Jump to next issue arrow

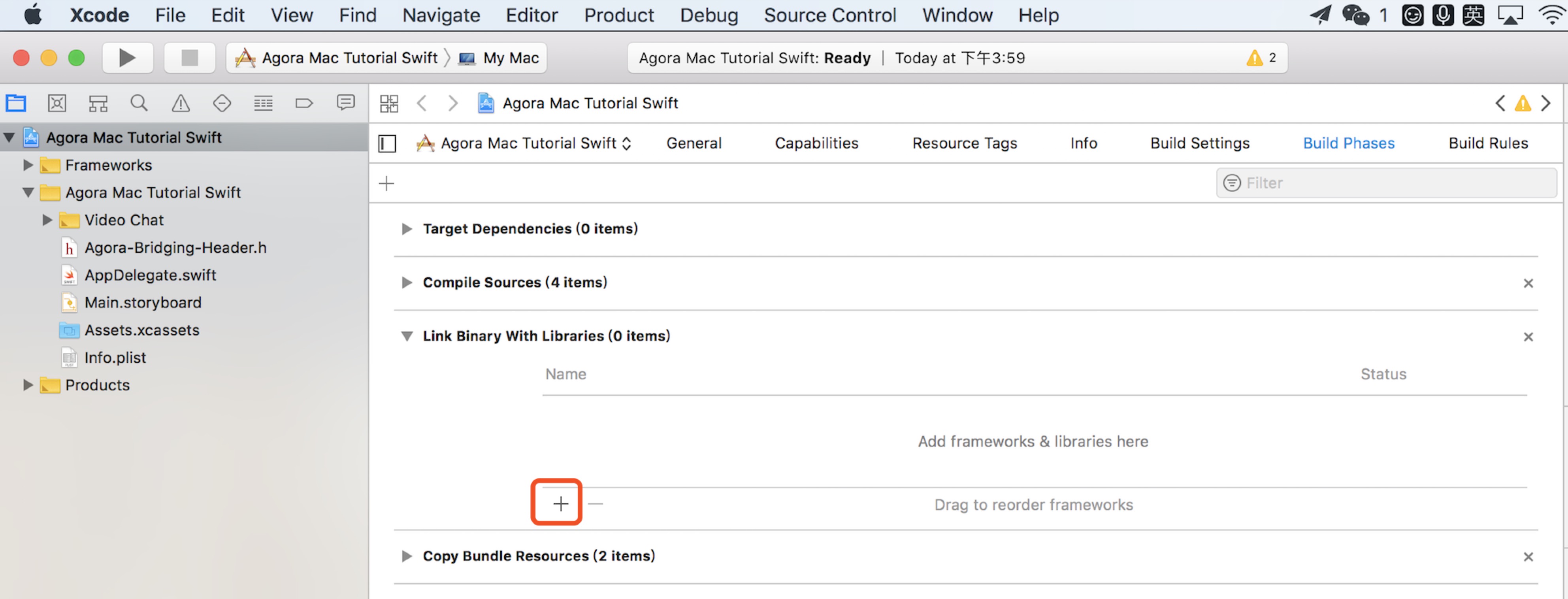tap(1546, 103)
